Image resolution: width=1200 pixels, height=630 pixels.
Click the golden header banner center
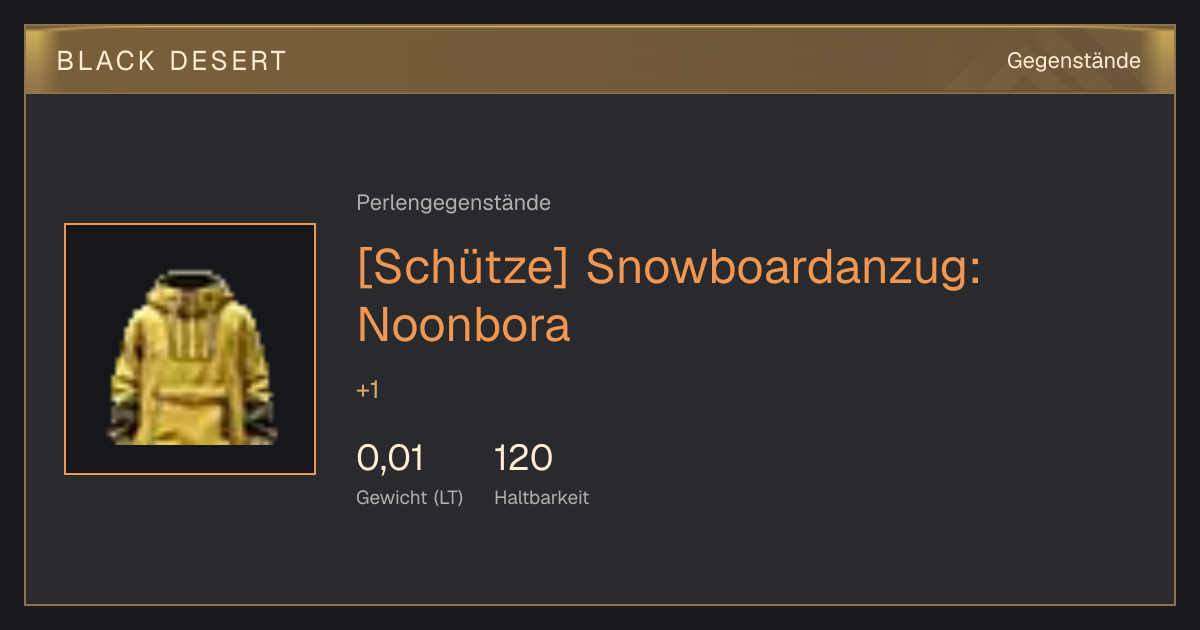(x=600, y=60)
